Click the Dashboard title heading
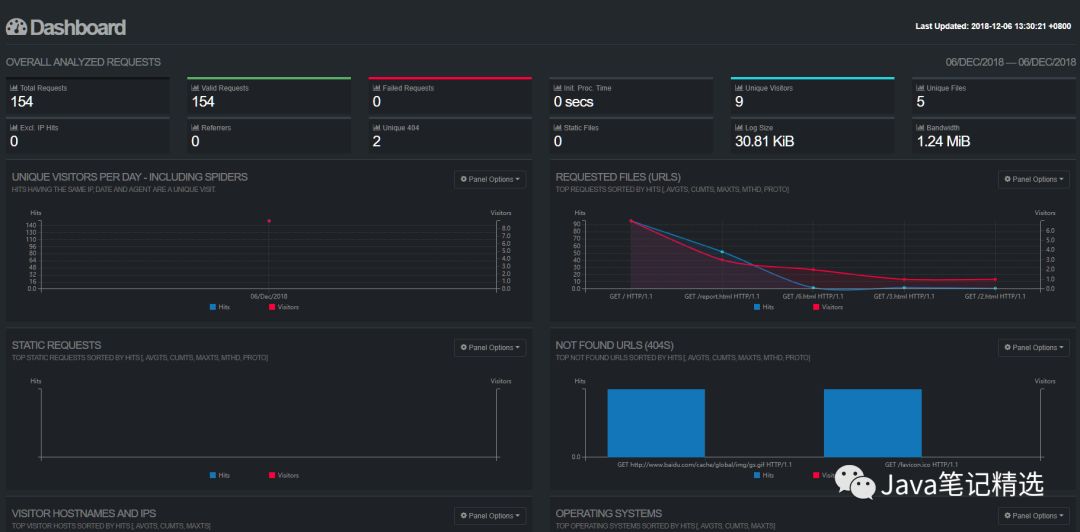This screenshot has height=532, width=1080. (78, 28)
